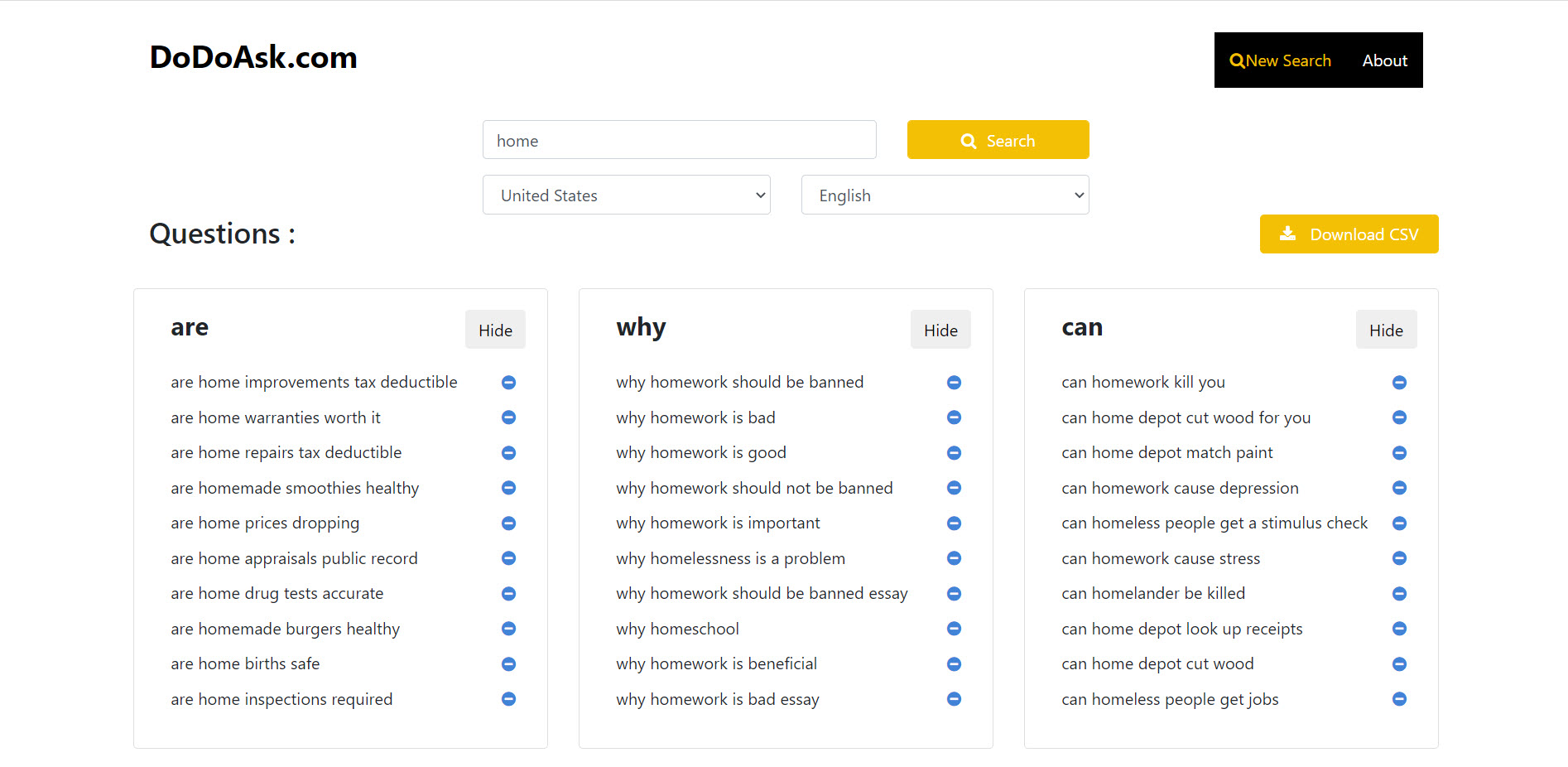Click minus icon next to 'are home births safe'

pos(508,664)
